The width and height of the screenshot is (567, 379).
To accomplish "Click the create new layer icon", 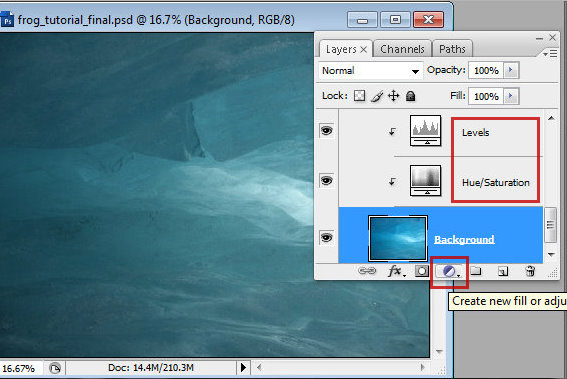I will (503, 271).
